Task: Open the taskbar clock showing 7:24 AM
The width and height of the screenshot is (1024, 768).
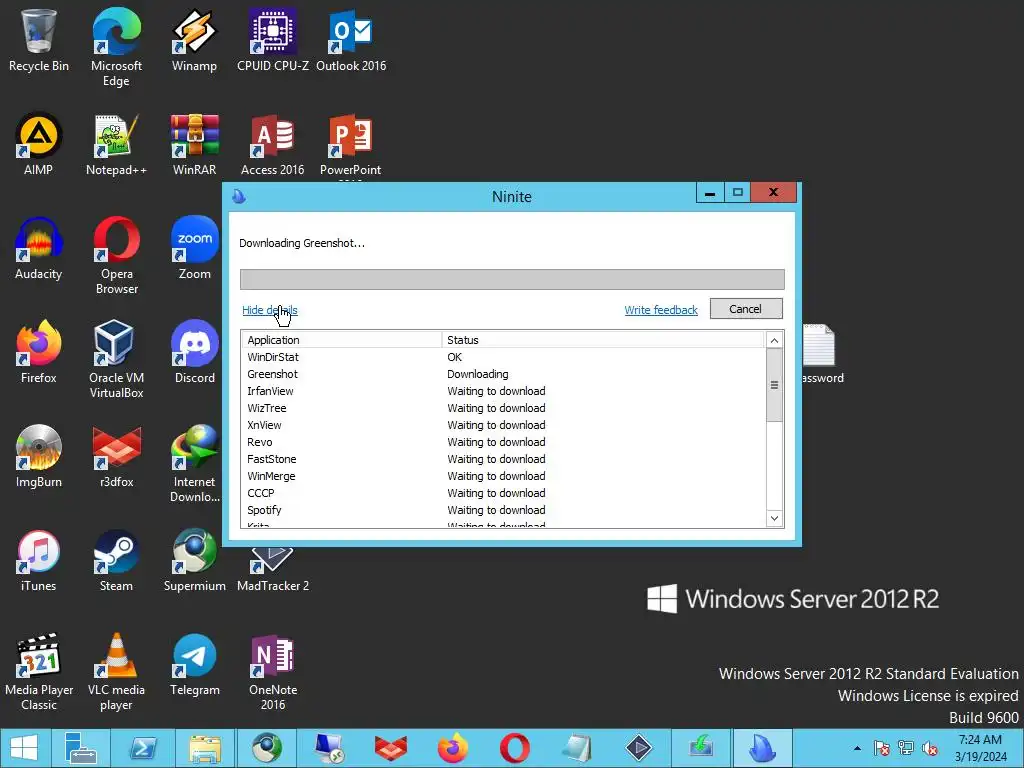Action: (x=980, y=748)
